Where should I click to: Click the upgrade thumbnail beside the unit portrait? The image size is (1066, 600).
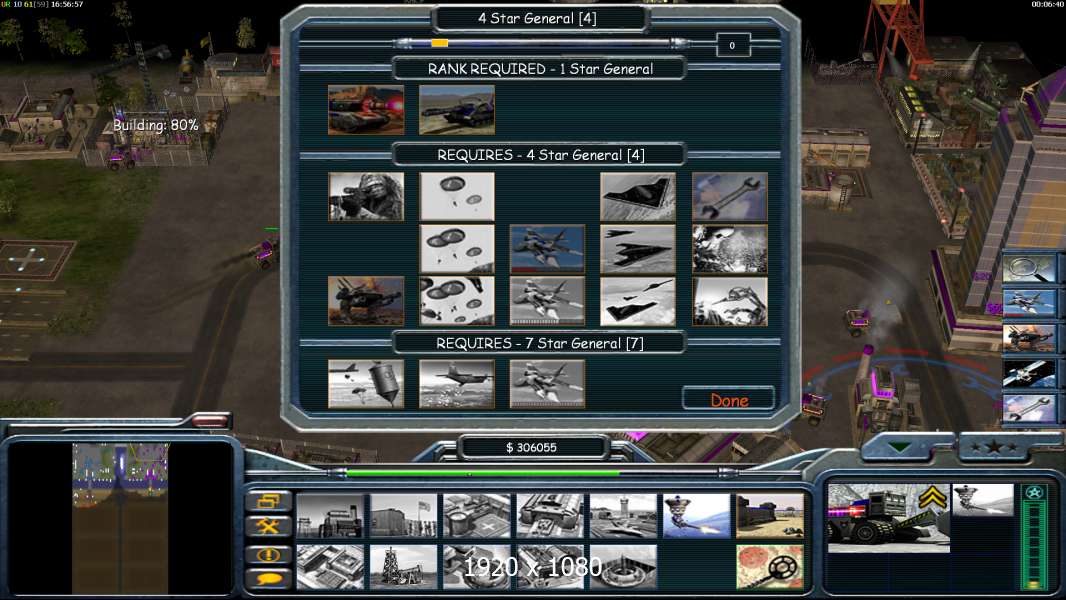click(983, 500)
